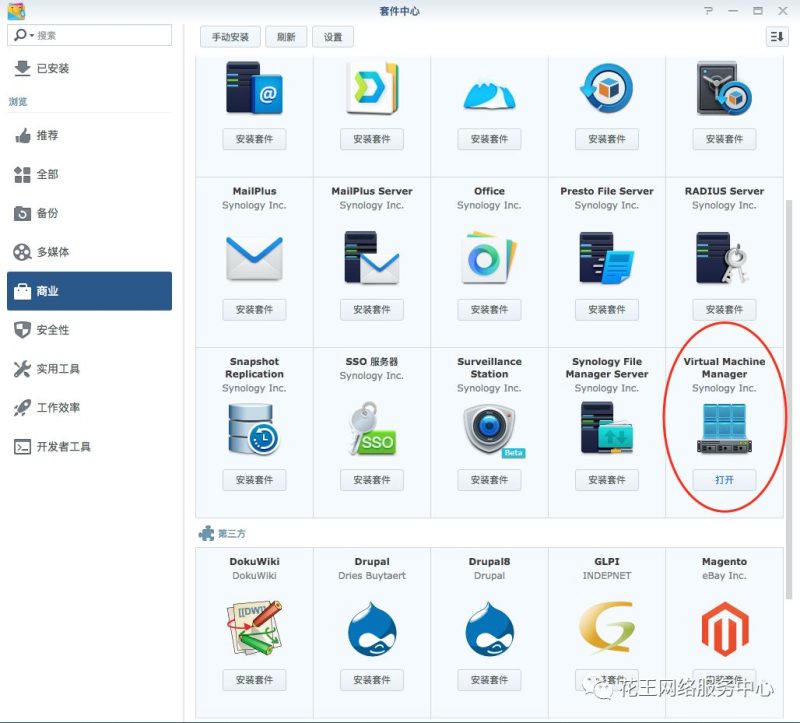Screen dimensions: 800x723
Task: Click the Surveillance Station camera icon
Action: click(489, 428)
